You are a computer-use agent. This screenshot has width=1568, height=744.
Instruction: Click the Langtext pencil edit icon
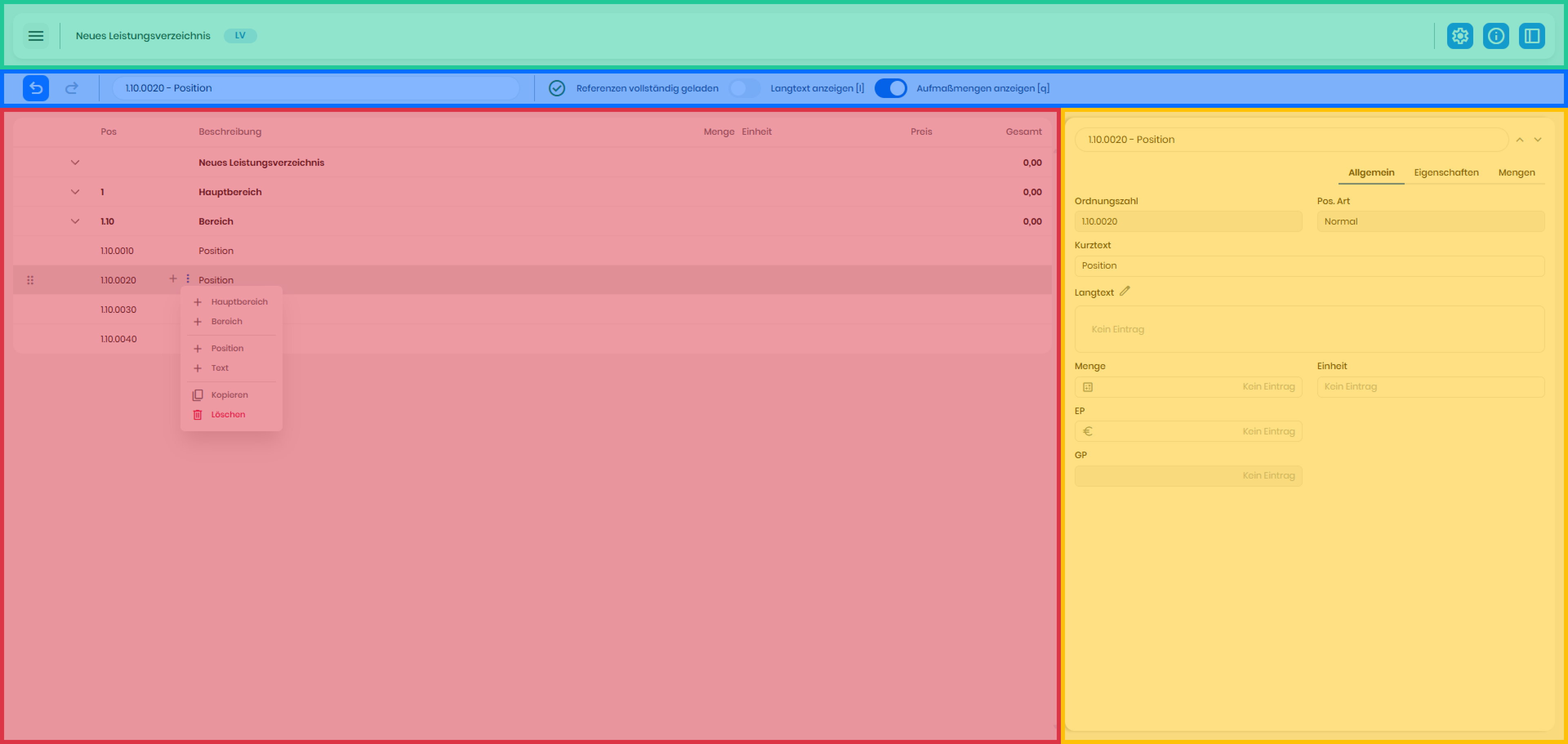[x=1124, y=291]
